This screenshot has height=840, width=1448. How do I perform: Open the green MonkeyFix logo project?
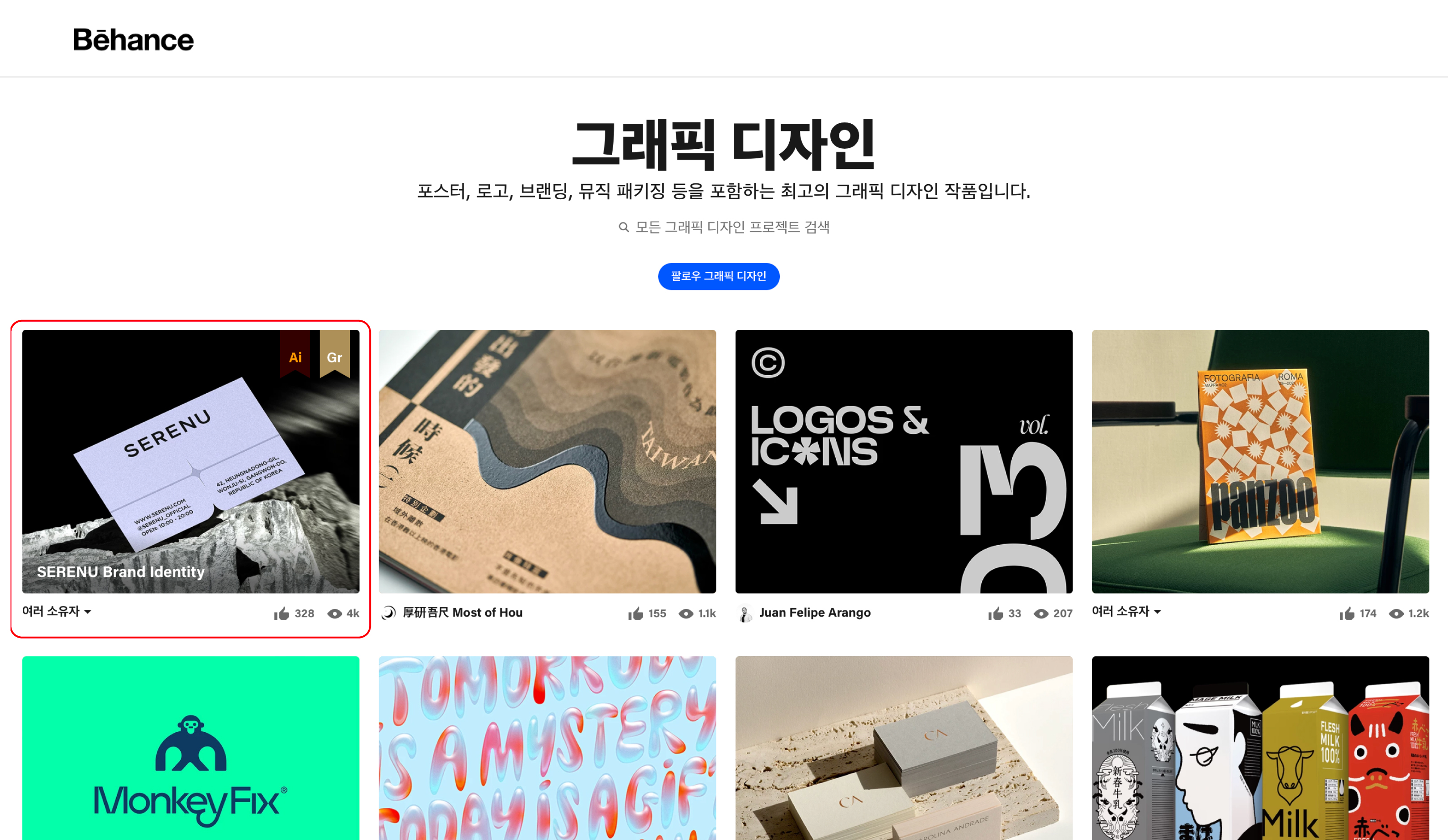coord(191,748)
